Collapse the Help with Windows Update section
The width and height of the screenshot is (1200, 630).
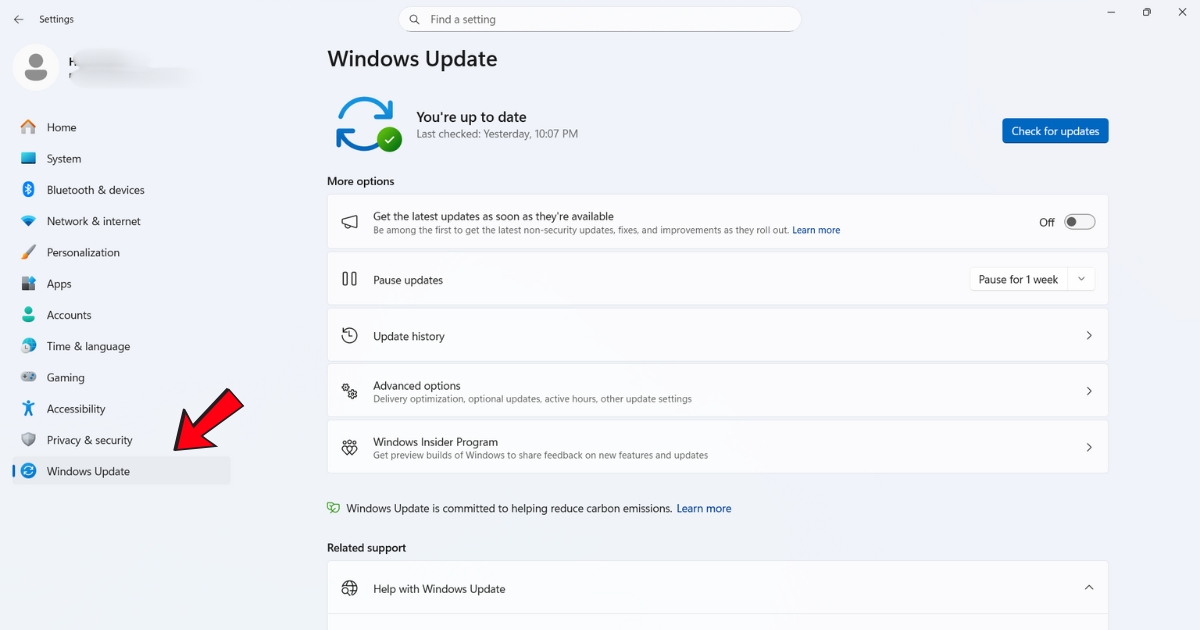pyautogui.click(x=1089, y=588)
